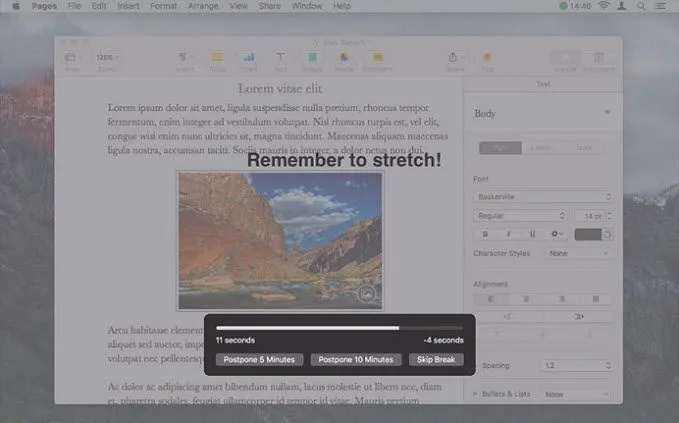Viewport: 679px width, 423px height.
Task: Click the Media icon in toolbar
Action: [344, 59]
